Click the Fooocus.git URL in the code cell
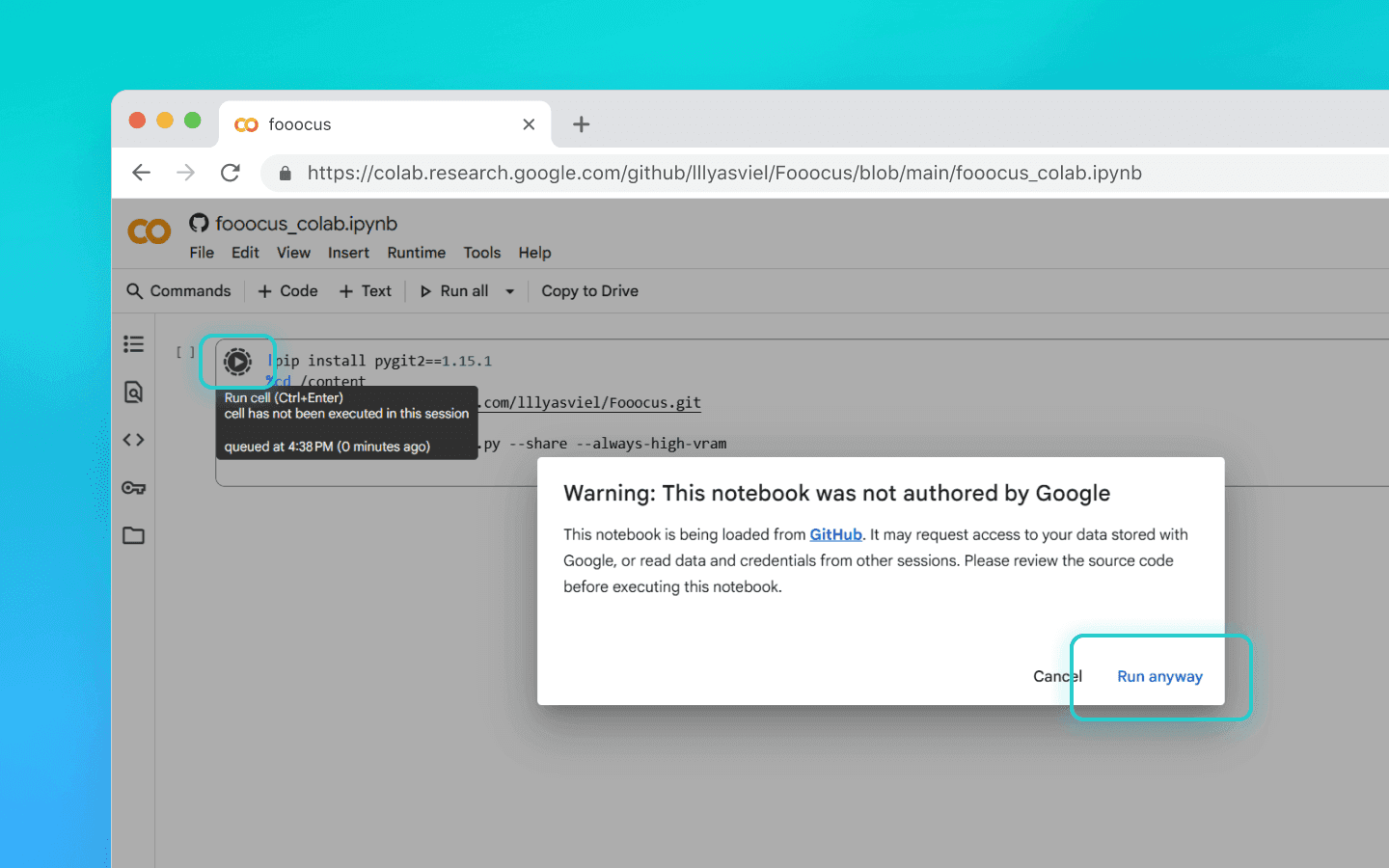Image resolution: width=1389 pixels, height=868 pixels. pos(590,402)
